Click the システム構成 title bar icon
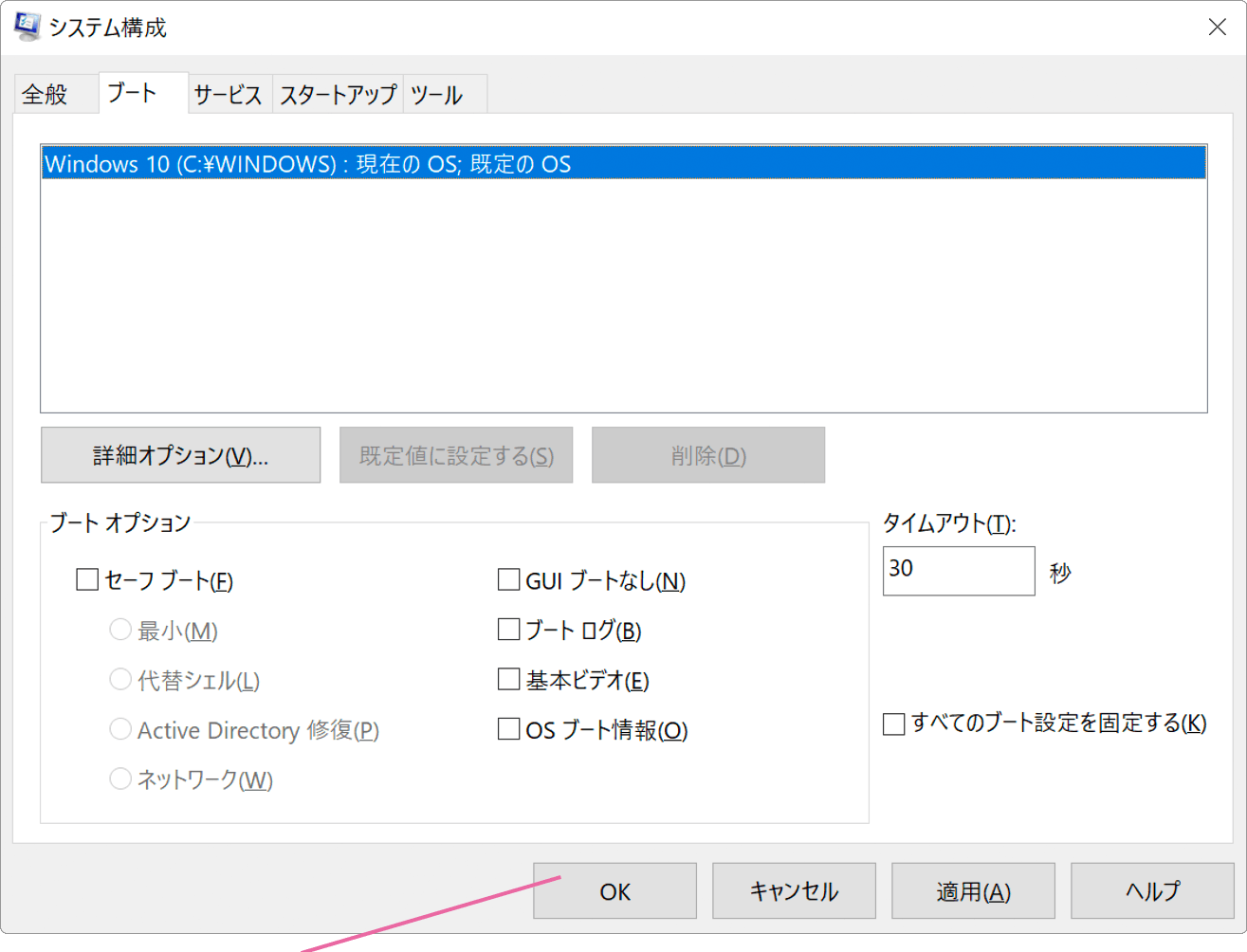 [x=28, y=27]
